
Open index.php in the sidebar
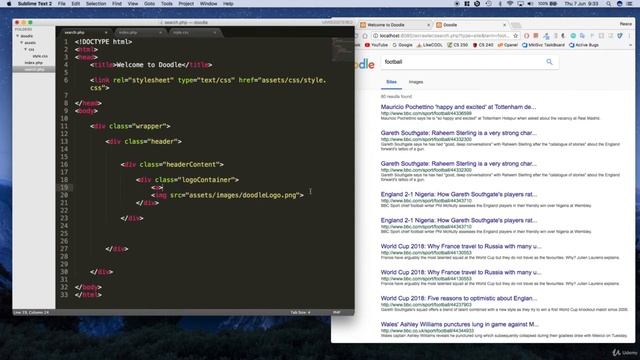(x=33, y=63)
